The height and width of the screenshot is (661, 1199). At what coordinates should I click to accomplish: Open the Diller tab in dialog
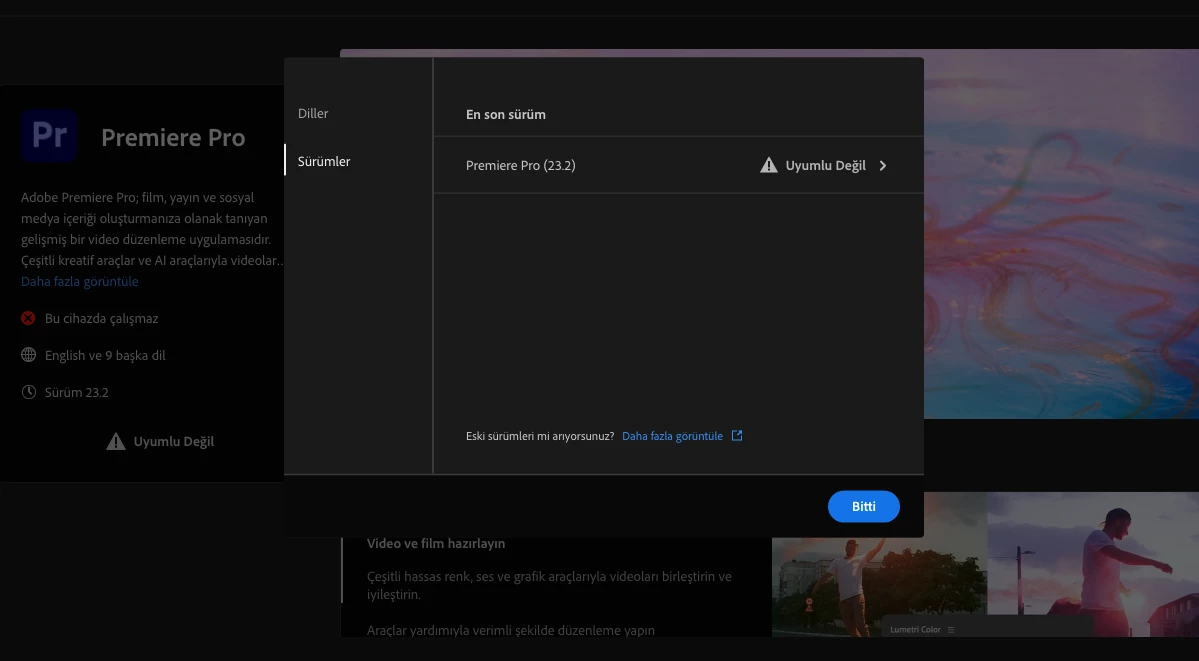(313, 113)
